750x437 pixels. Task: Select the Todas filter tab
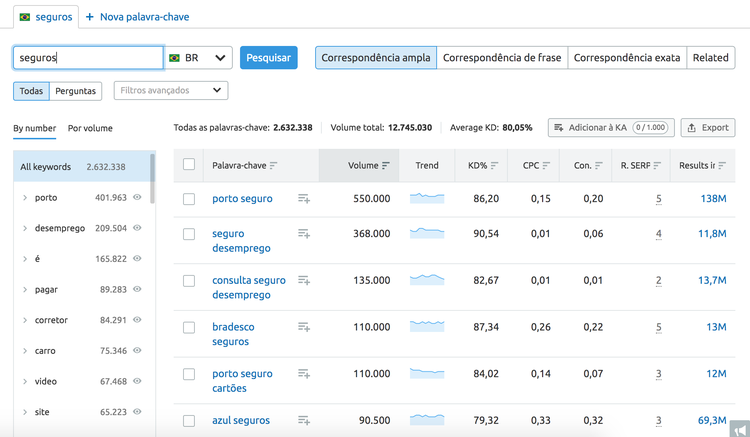31,91
